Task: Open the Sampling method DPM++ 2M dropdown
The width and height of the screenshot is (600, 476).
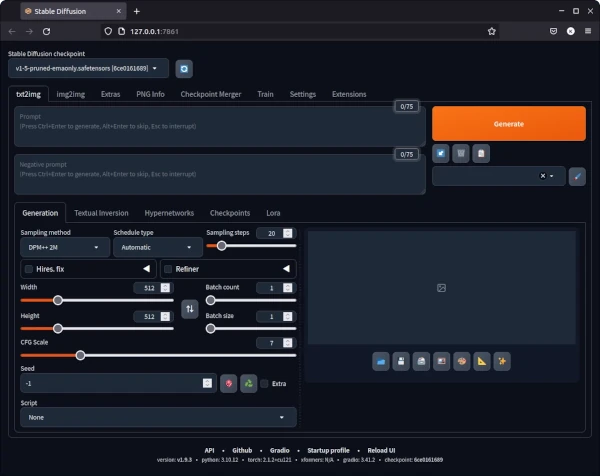Action: [x=65, y=248]
